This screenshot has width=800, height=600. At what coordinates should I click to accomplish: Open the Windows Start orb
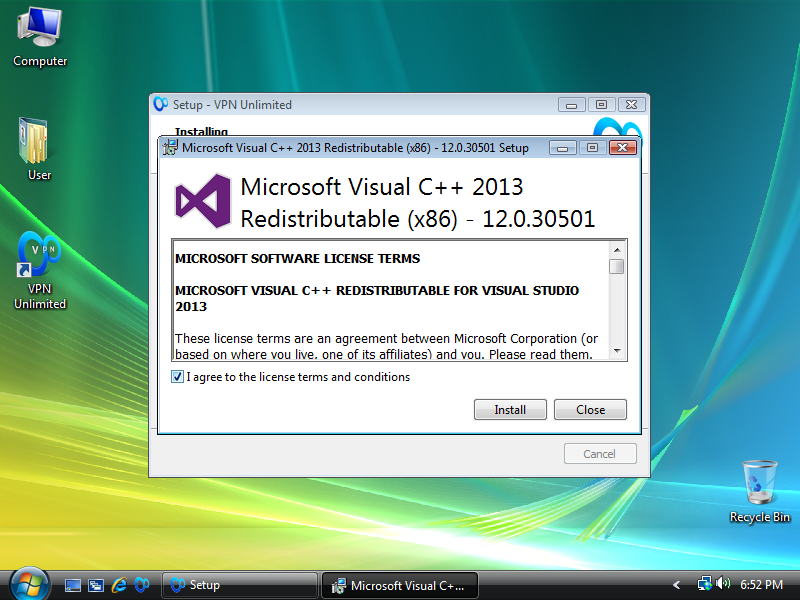coord(29,584)
